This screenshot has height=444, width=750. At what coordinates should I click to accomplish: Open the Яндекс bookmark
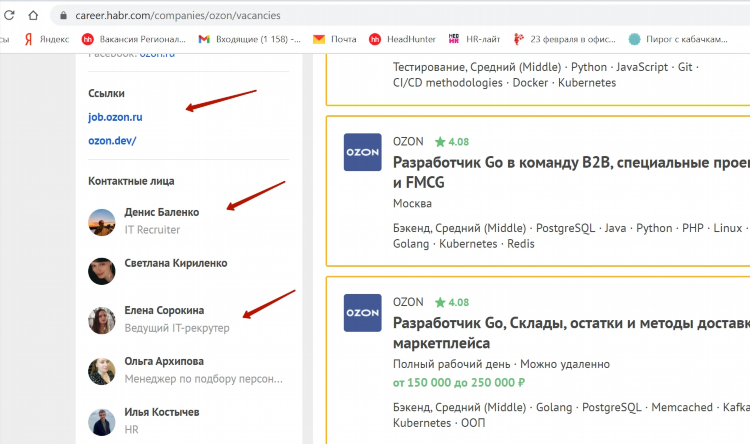tap(46, 39)
